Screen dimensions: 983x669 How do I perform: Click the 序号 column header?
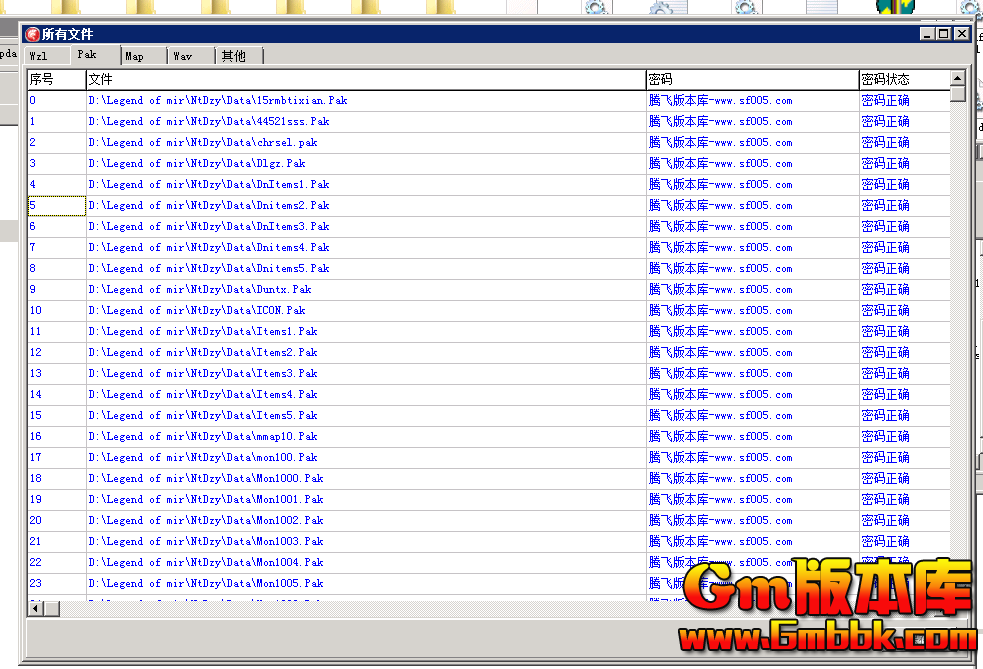[x=56, y=79]
